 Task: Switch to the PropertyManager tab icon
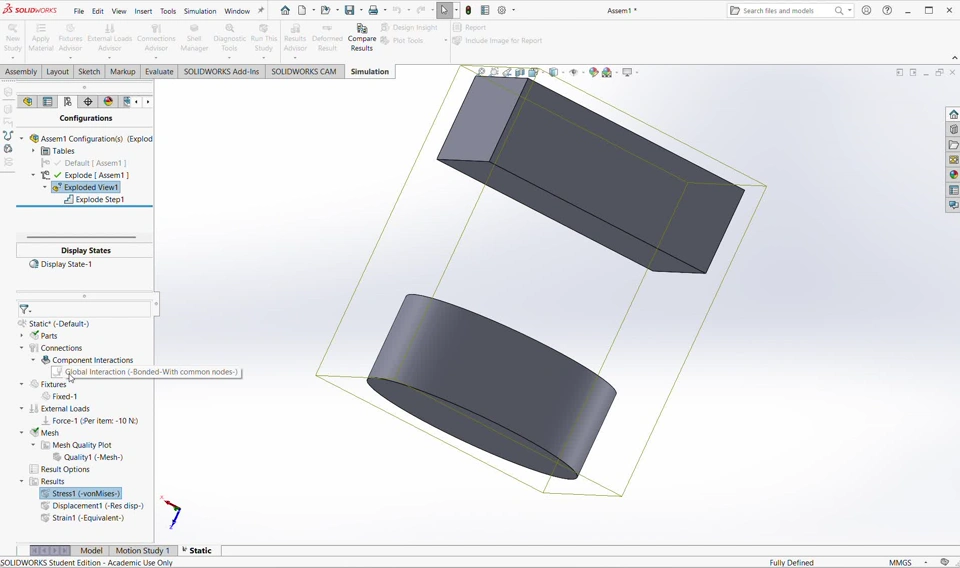(47, 102)
